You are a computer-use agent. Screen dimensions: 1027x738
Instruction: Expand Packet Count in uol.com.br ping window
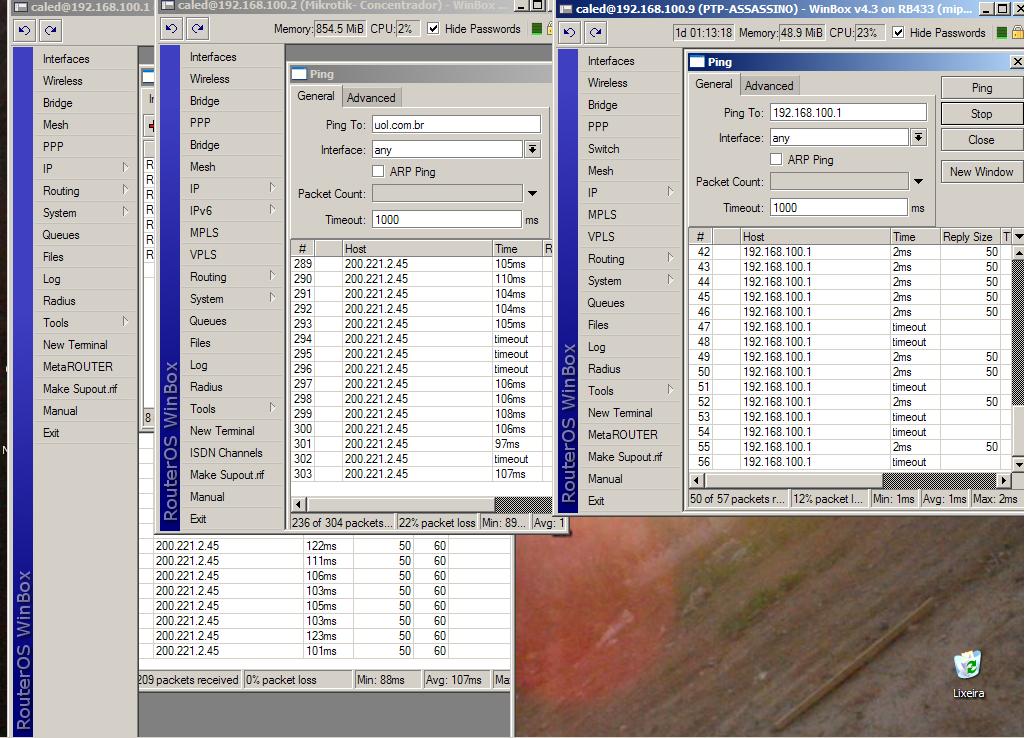click(532, 193)
